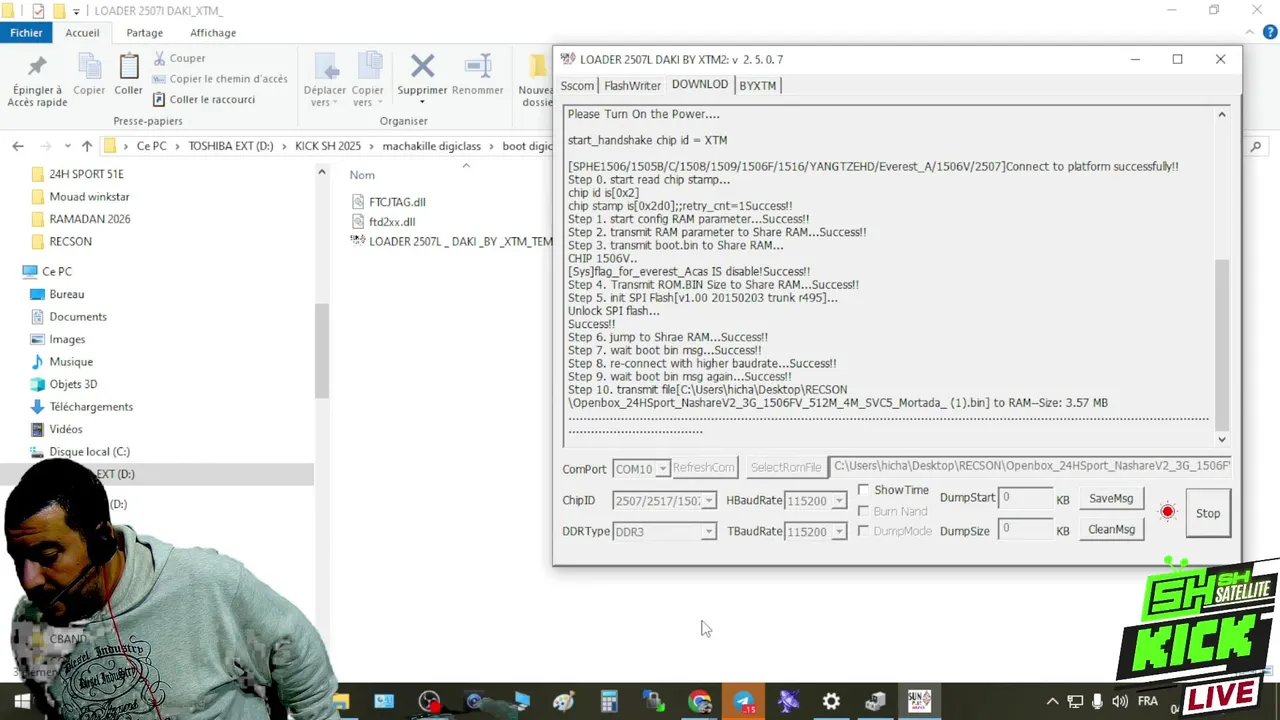Select Ce PC in navigation pane
The width and height of the screenshot is (1280, 720).
[57, 271]
